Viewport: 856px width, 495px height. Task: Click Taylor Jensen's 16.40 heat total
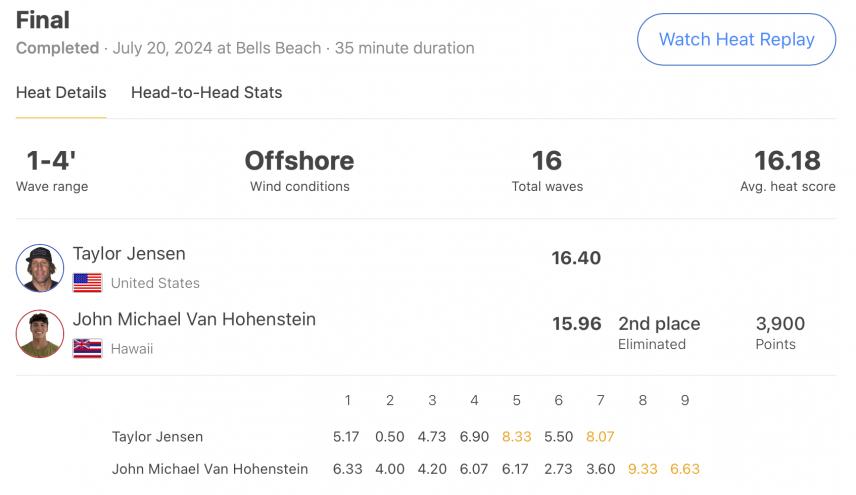[576, 258]
